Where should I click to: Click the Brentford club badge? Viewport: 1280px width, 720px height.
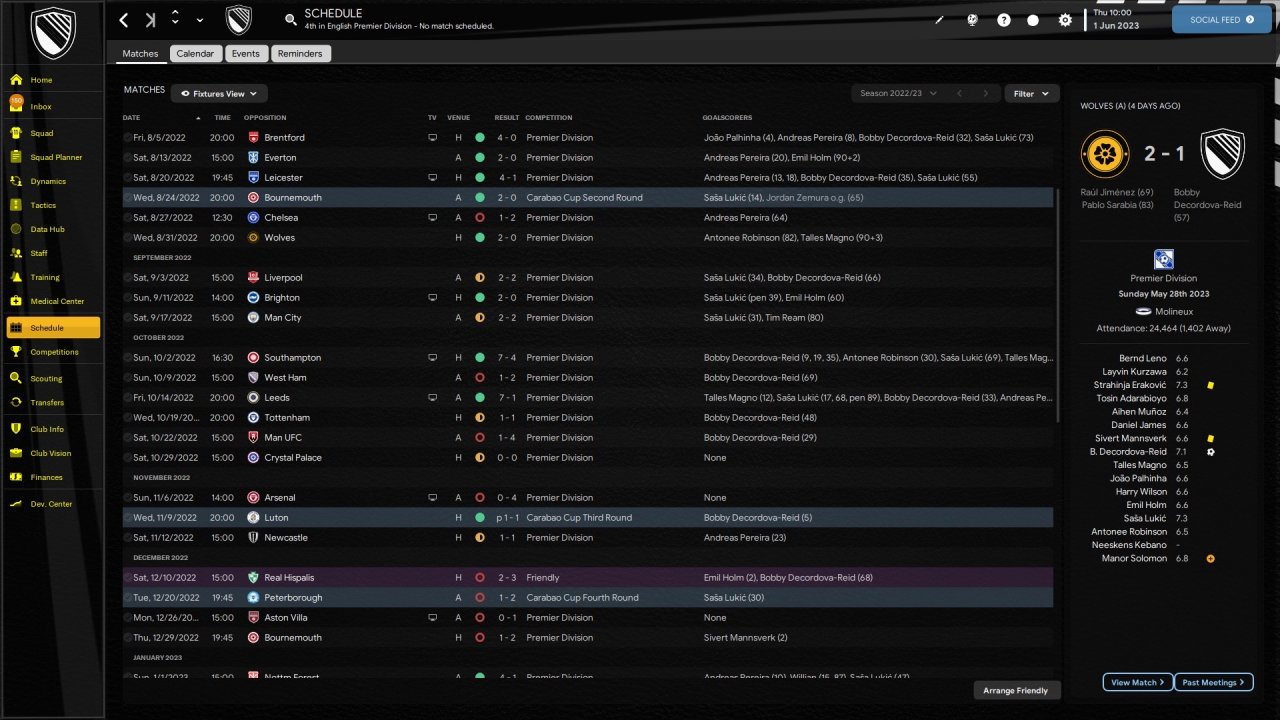pyautogui.click(x=253, y=138)
